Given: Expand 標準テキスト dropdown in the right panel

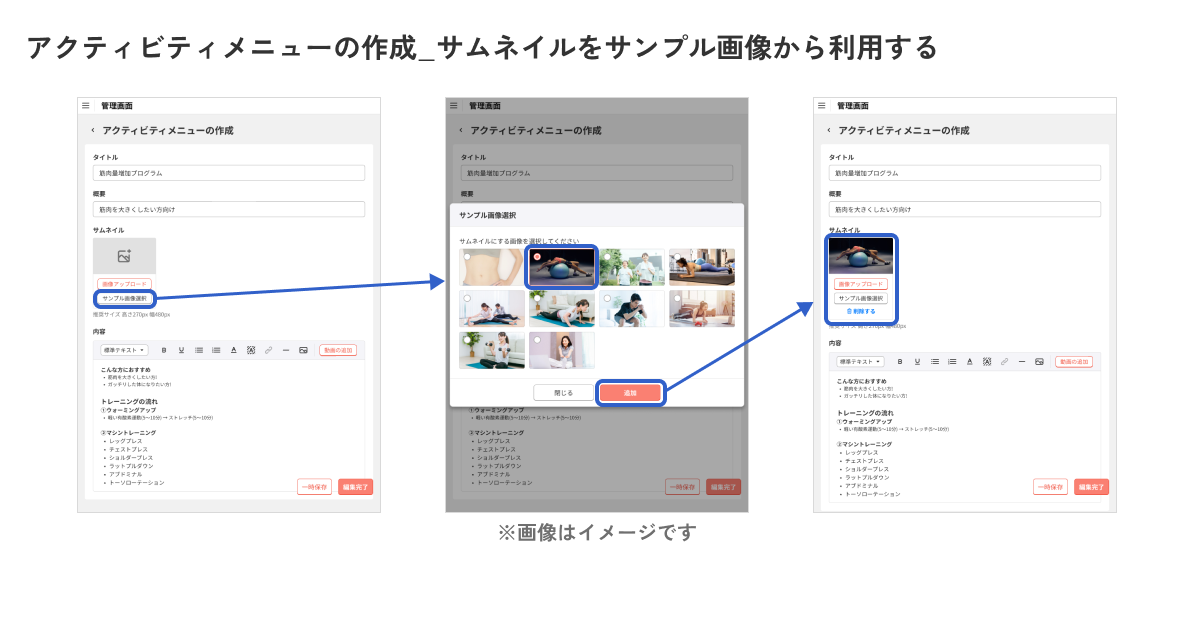Looking at the screenshot, I should click(860, 361).
